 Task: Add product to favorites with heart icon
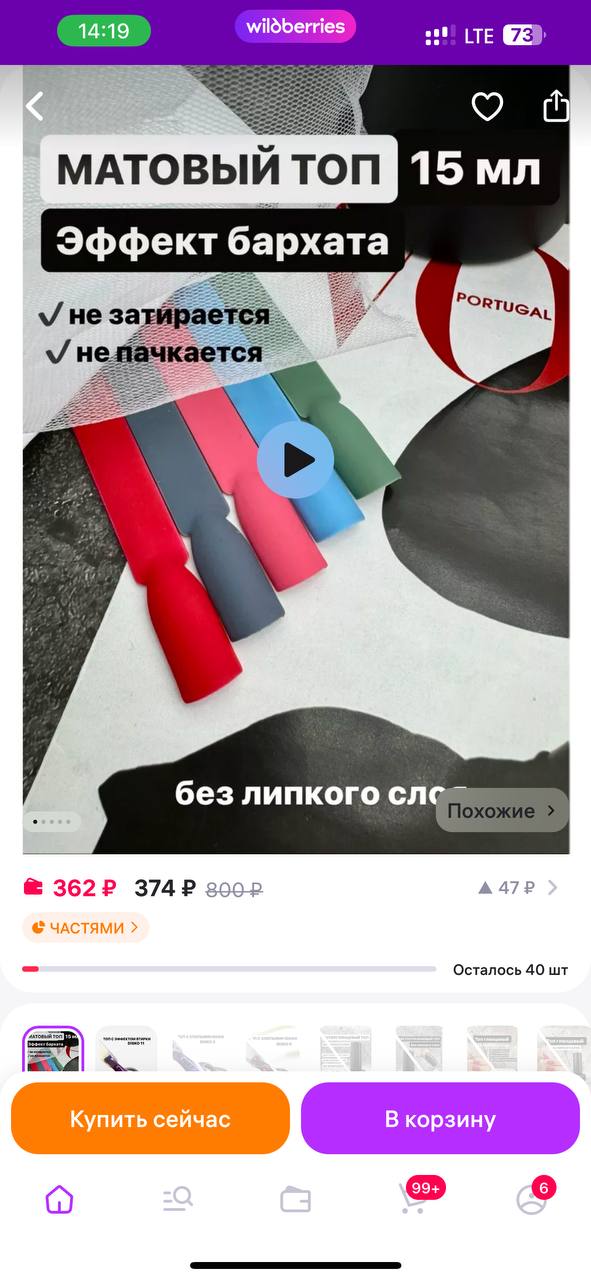[487, 106]
